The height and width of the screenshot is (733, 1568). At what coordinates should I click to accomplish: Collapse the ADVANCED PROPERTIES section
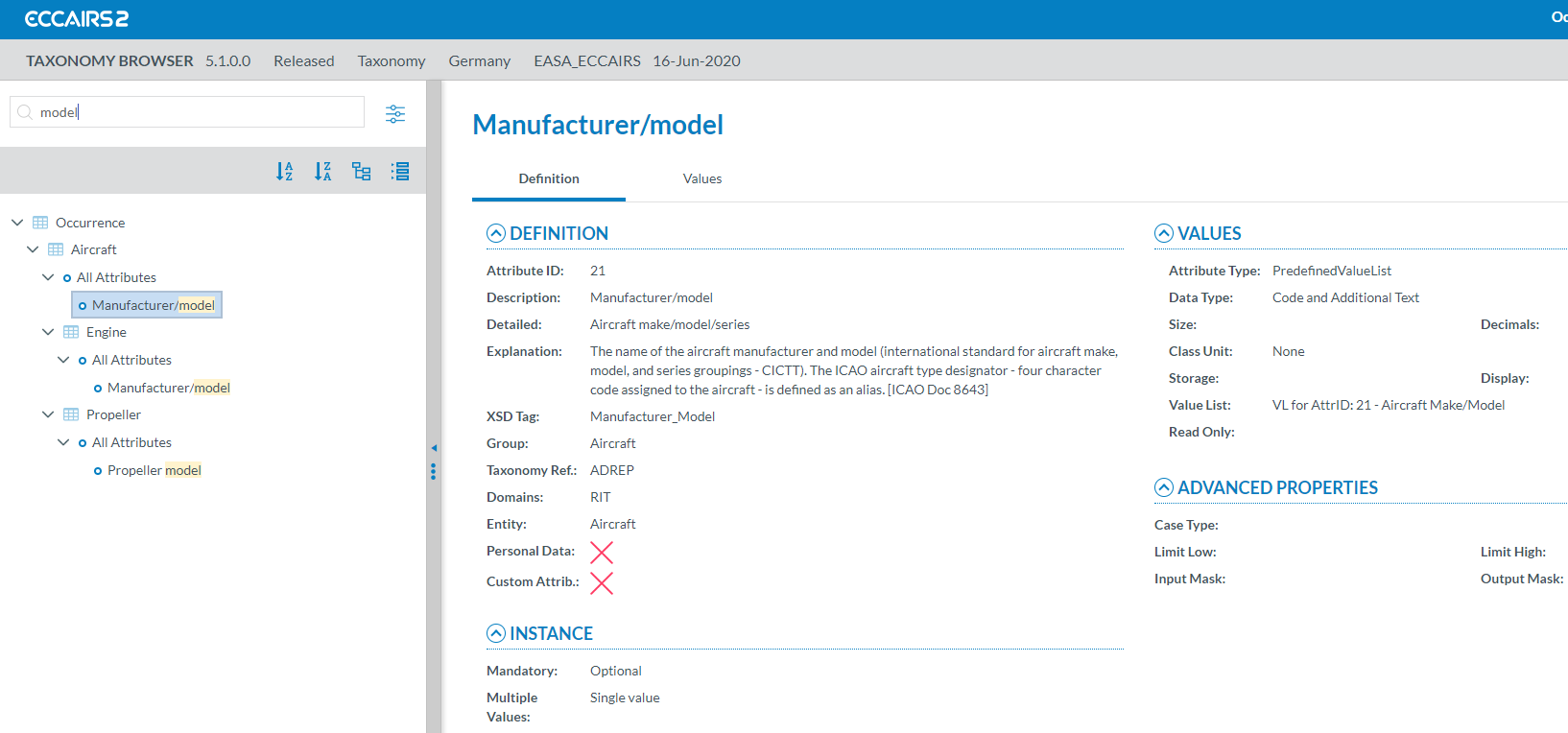click(1164, 487)
